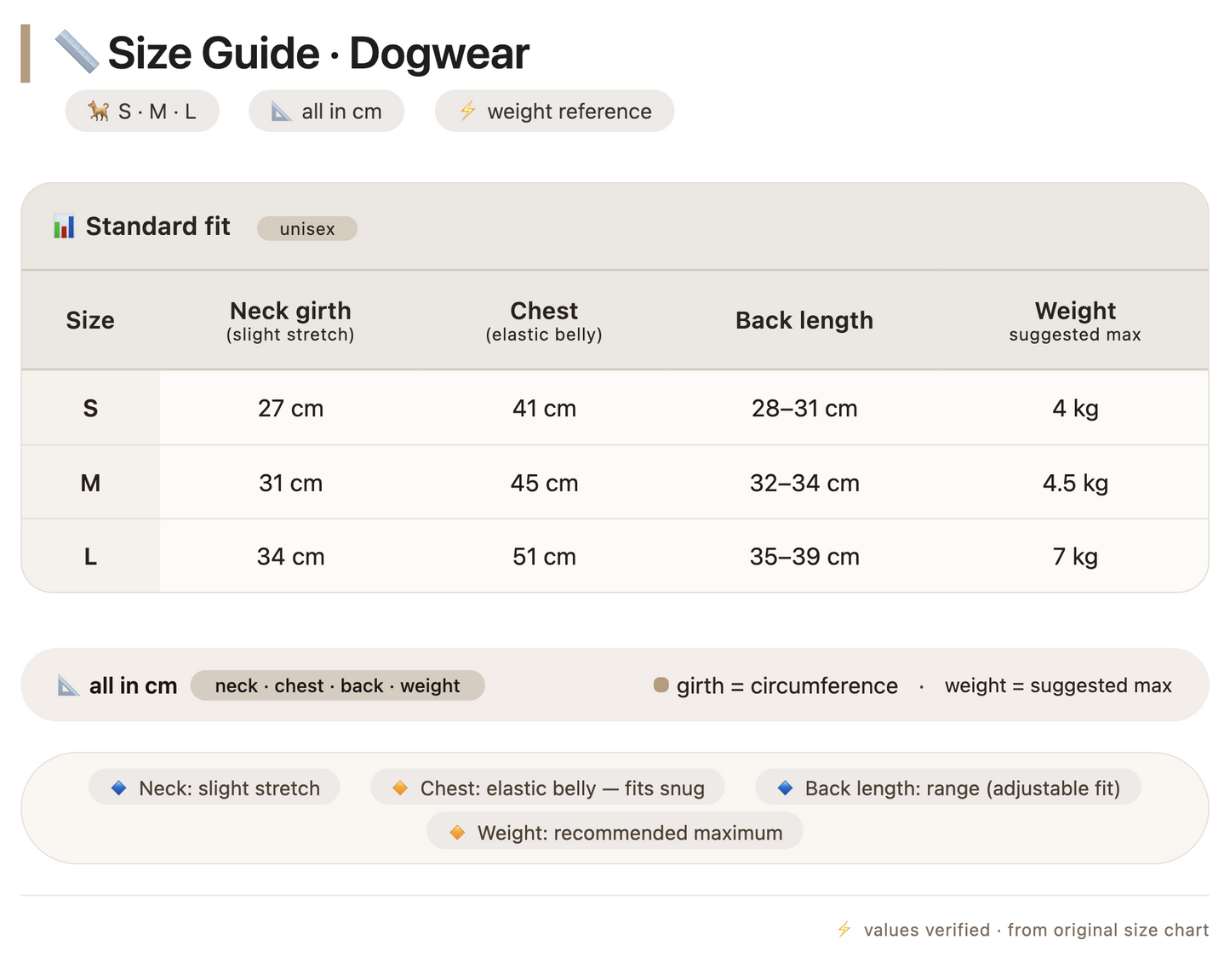The width and height of the screenshot is (1230, 980).
Task: Click the set-square icon in top 'all in cm' chip
Action: 282,111
